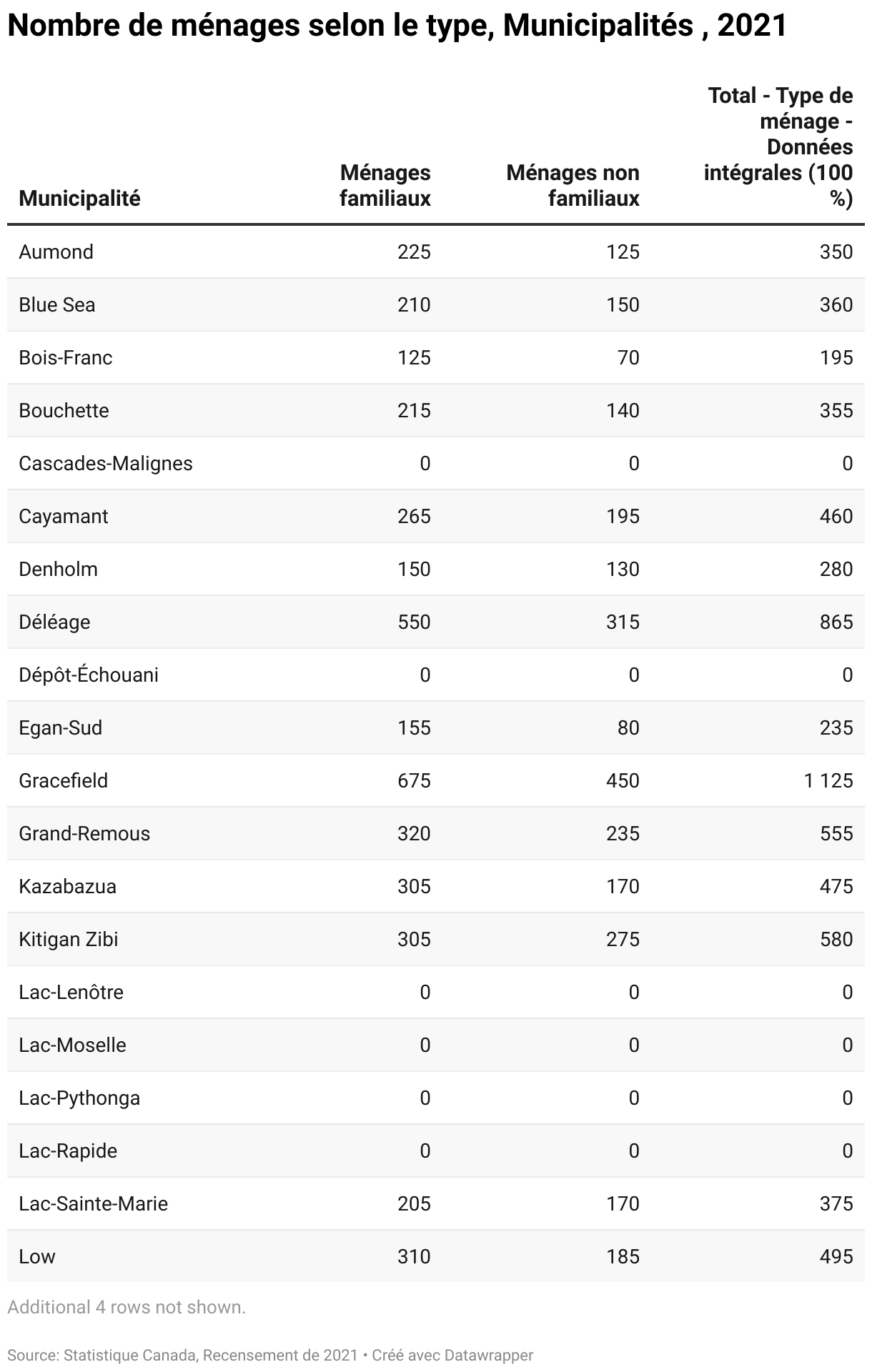Select the Low row label
The image size is (872, 1372).
(37, 1256)
